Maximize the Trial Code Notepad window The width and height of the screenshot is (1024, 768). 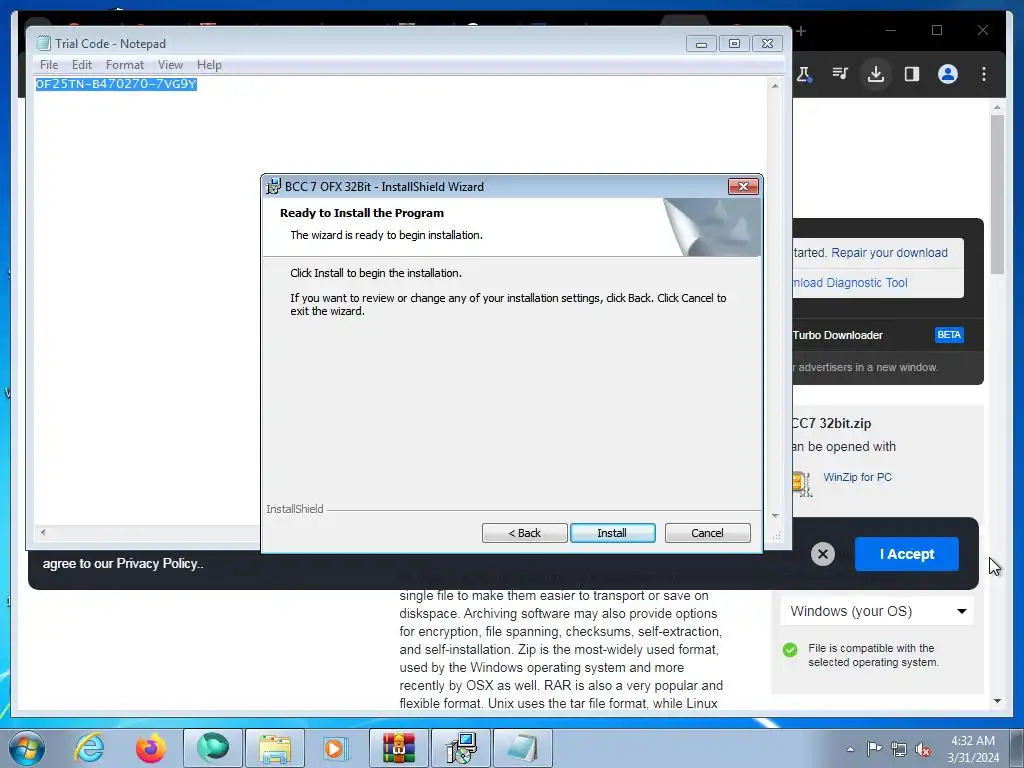point(734,44)
